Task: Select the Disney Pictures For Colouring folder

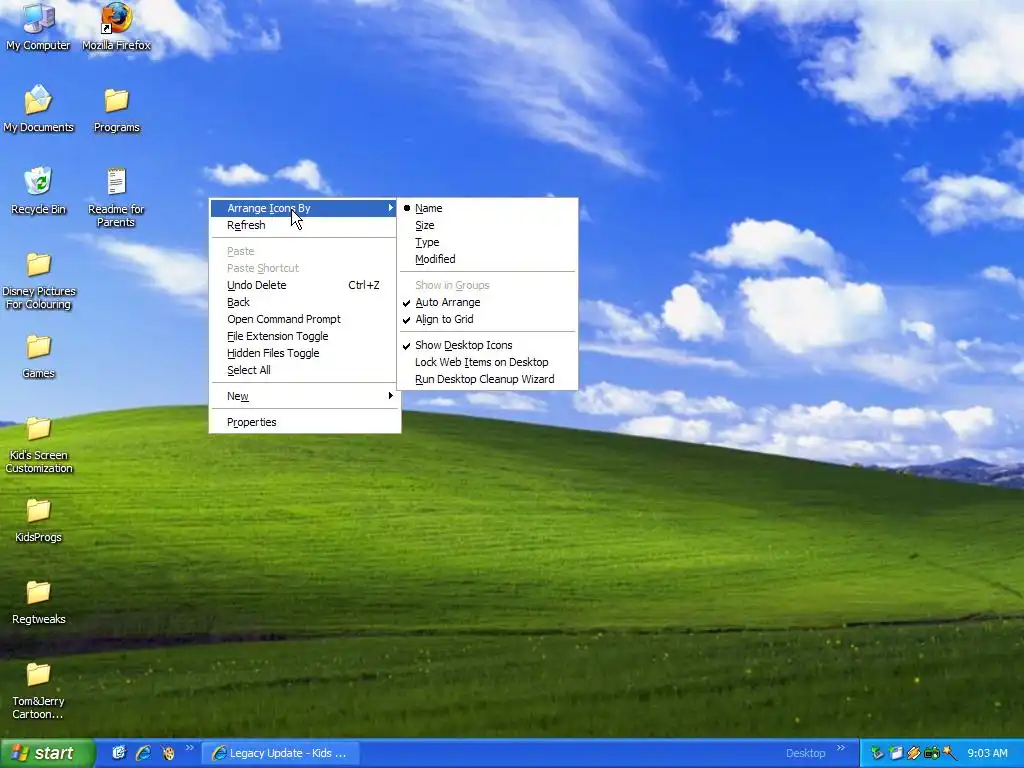Action: [38, 280]
